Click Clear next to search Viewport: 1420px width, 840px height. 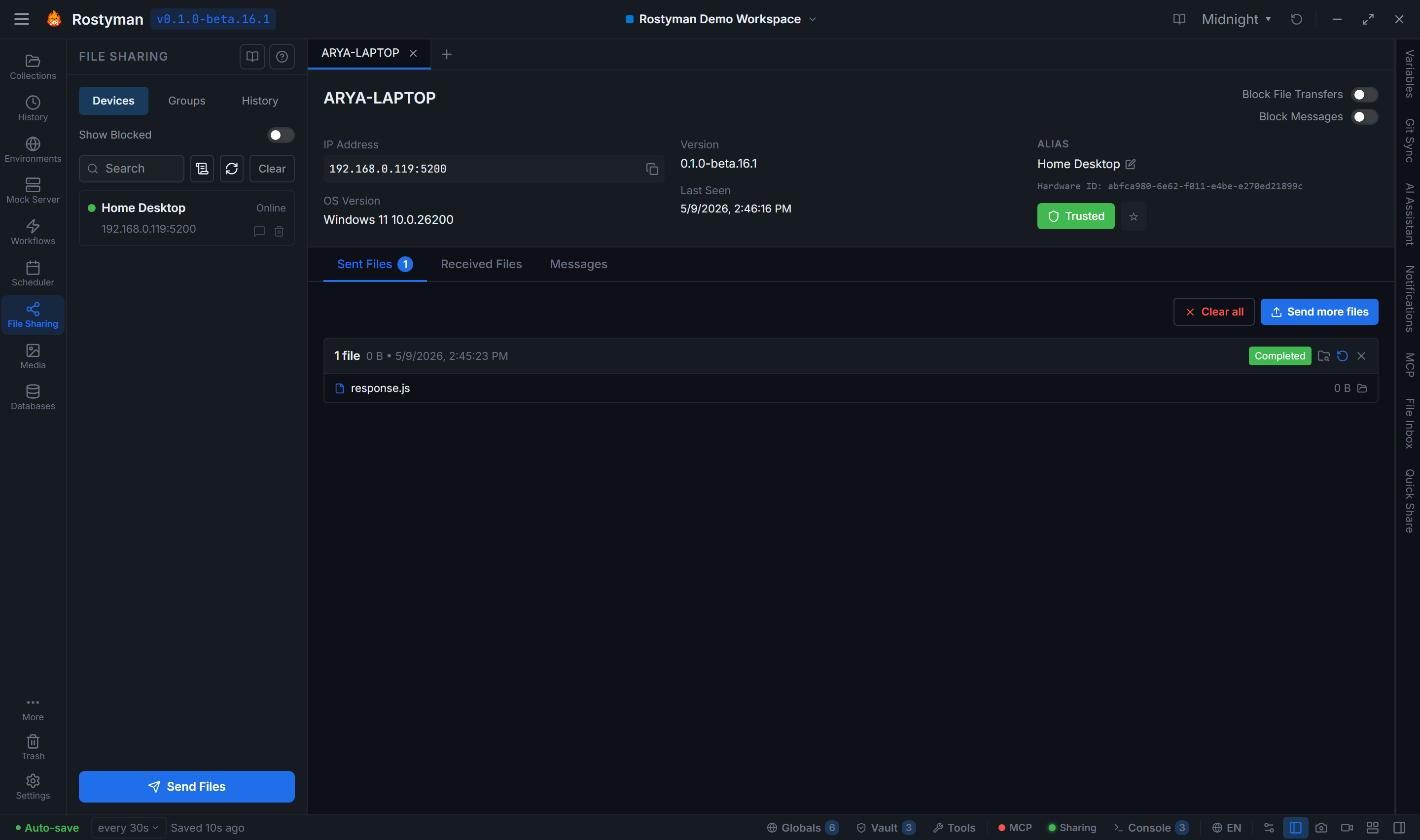[x=272, y=169]
